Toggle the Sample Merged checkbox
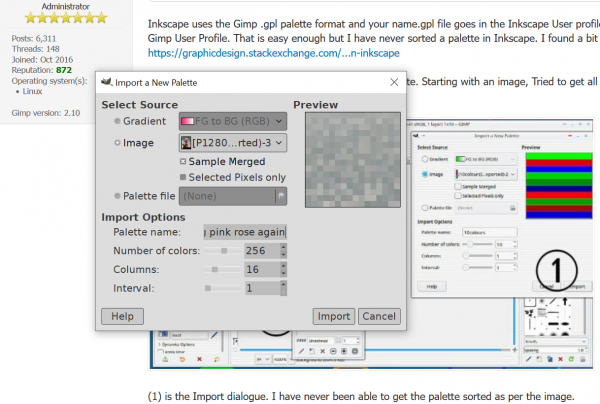Screen dimensions: 600x404 [183, 161]
